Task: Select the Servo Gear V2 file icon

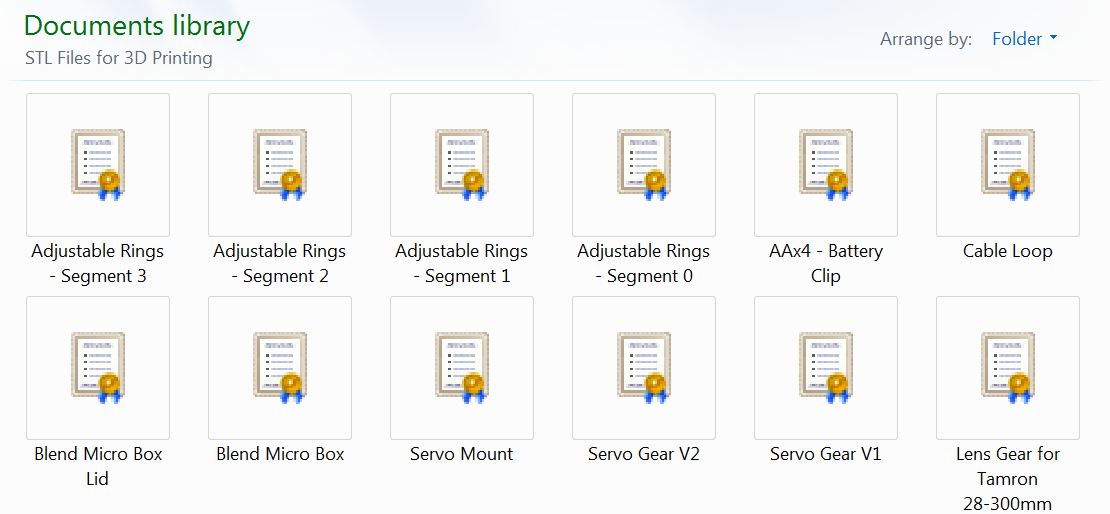Action: (643, 368)
